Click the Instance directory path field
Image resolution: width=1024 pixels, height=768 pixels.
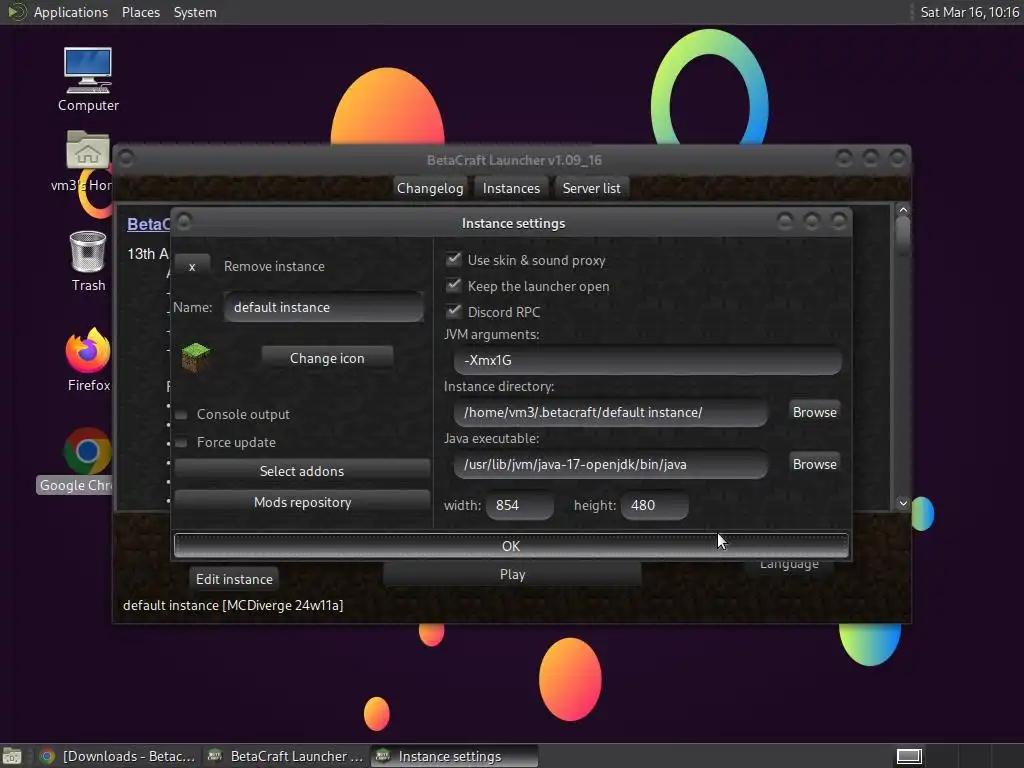610,412
